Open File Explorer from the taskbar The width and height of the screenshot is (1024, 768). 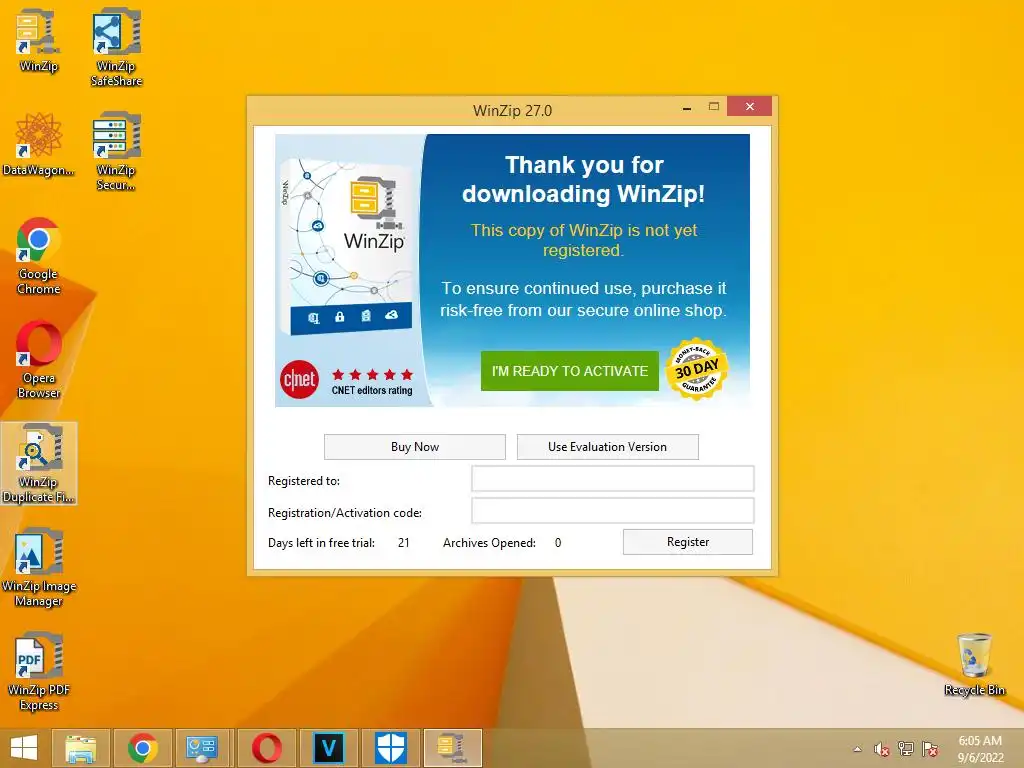click(x=81, y=748)
